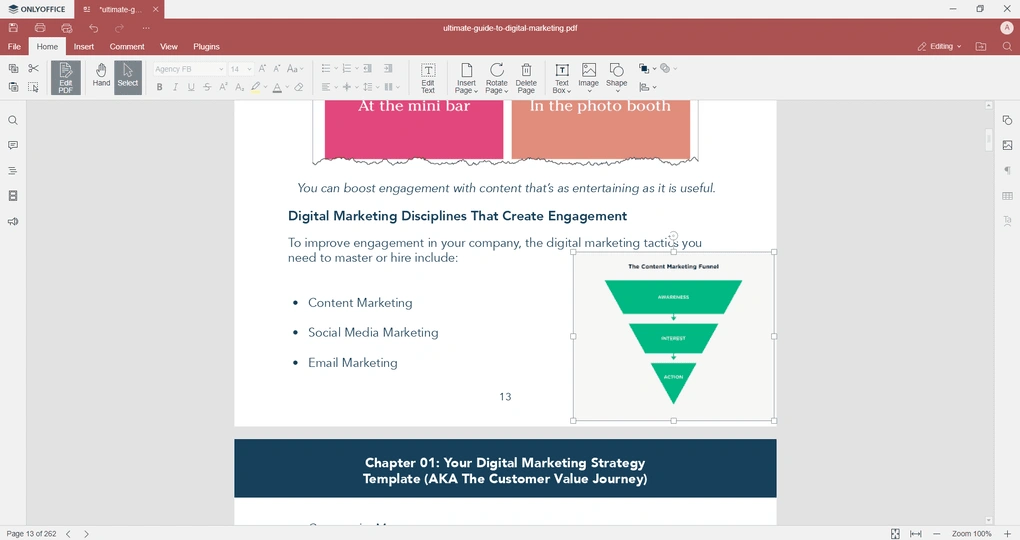Image resolution: width=1020 pixels, height=540 pixels.
Task: Delete the current page with Delete Page
Action: coord(526,78)
